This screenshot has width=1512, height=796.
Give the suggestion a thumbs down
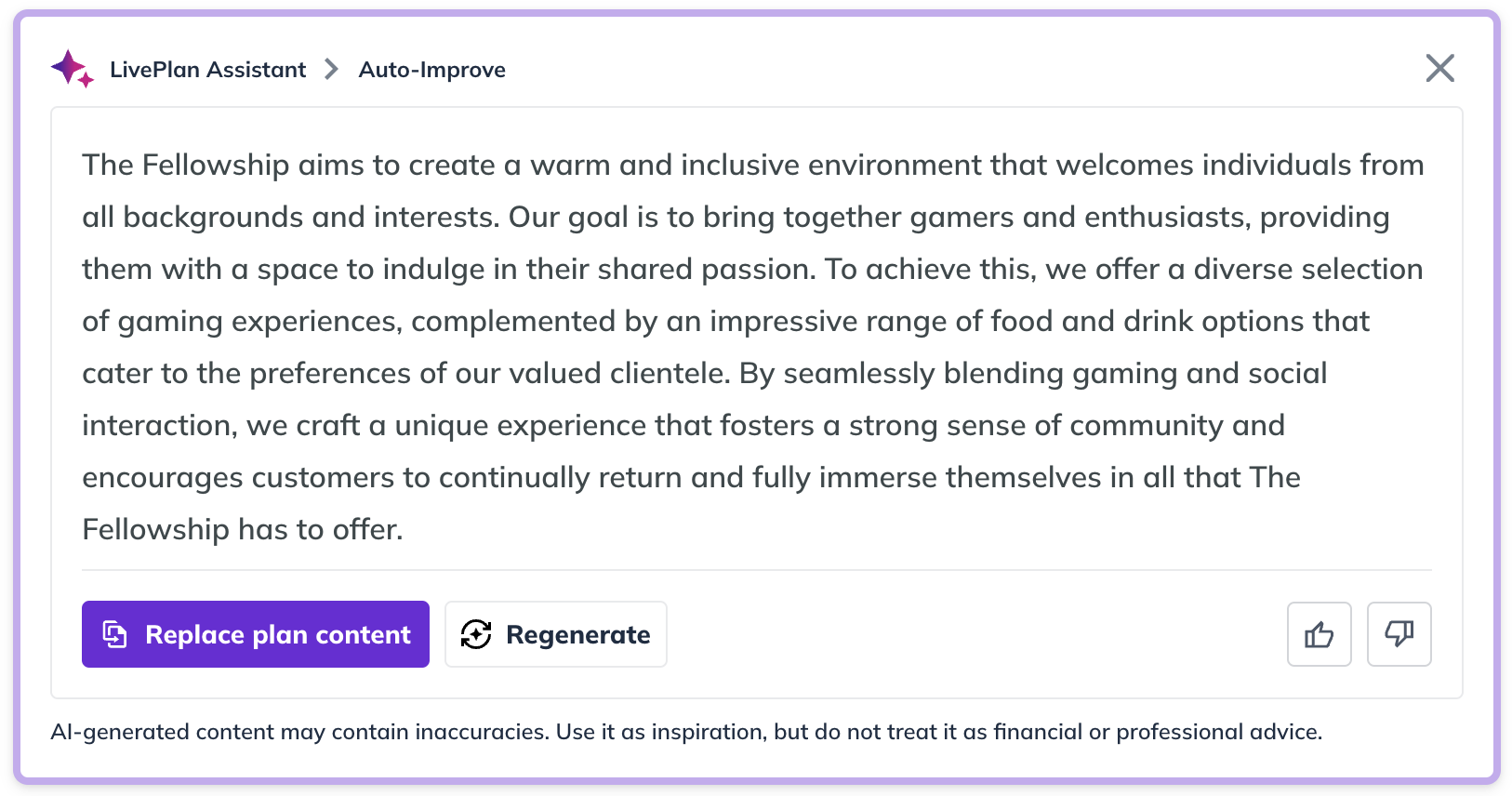click(1399, 634)
